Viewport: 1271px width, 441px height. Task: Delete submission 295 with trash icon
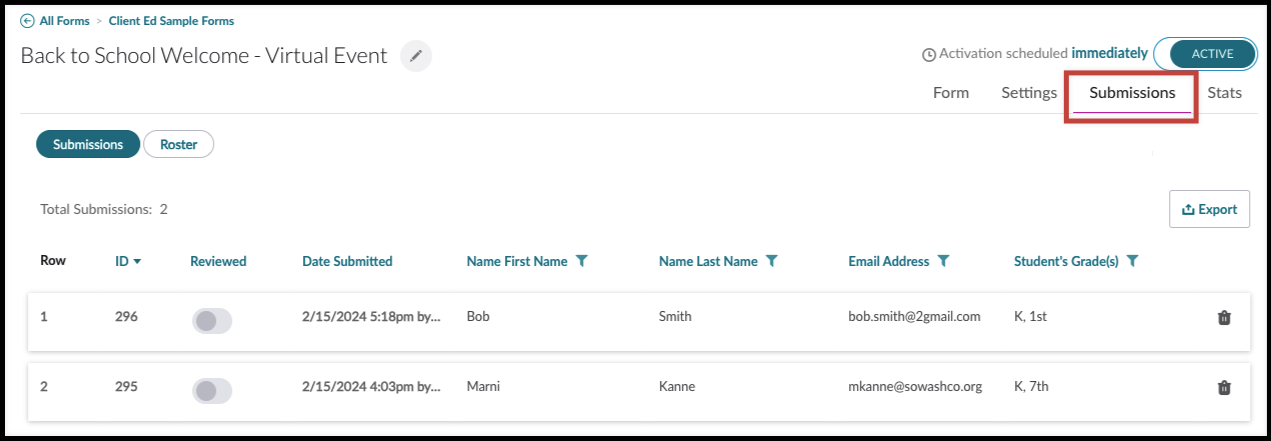(1224, 387)
